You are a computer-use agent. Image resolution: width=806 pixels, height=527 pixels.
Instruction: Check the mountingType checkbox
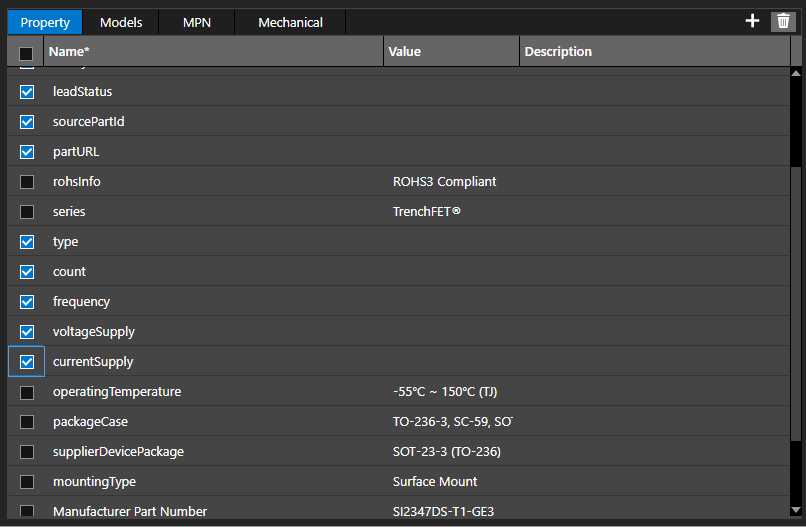27,482
